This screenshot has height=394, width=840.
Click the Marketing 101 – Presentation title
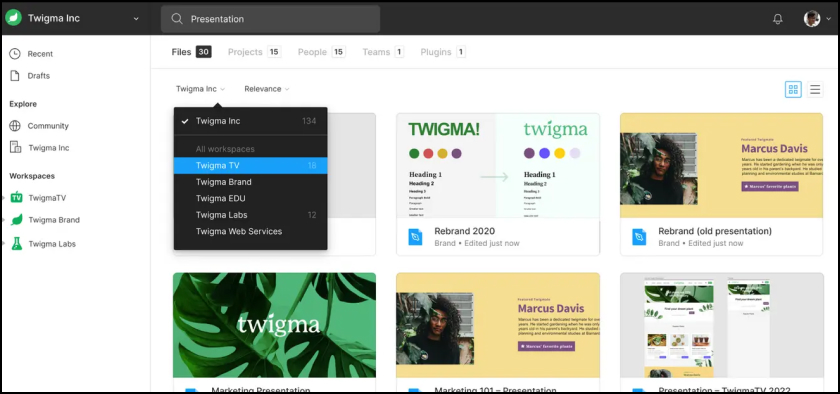[495, 390]
